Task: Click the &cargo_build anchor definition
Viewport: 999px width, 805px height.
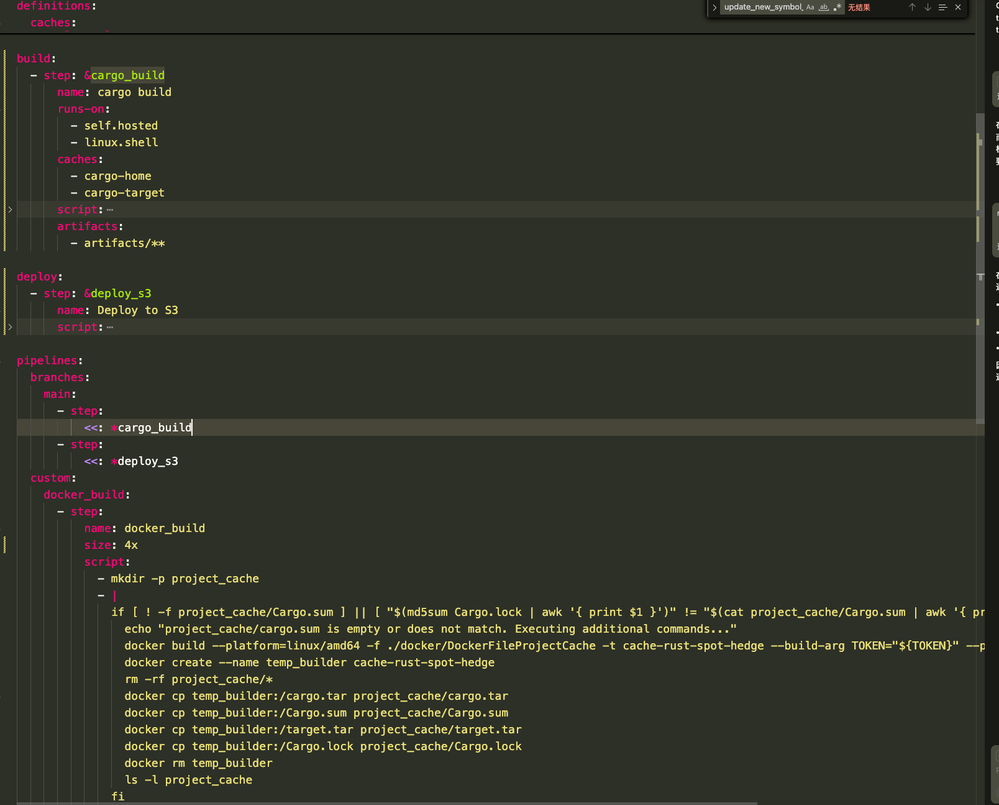Action: point(124,75)
